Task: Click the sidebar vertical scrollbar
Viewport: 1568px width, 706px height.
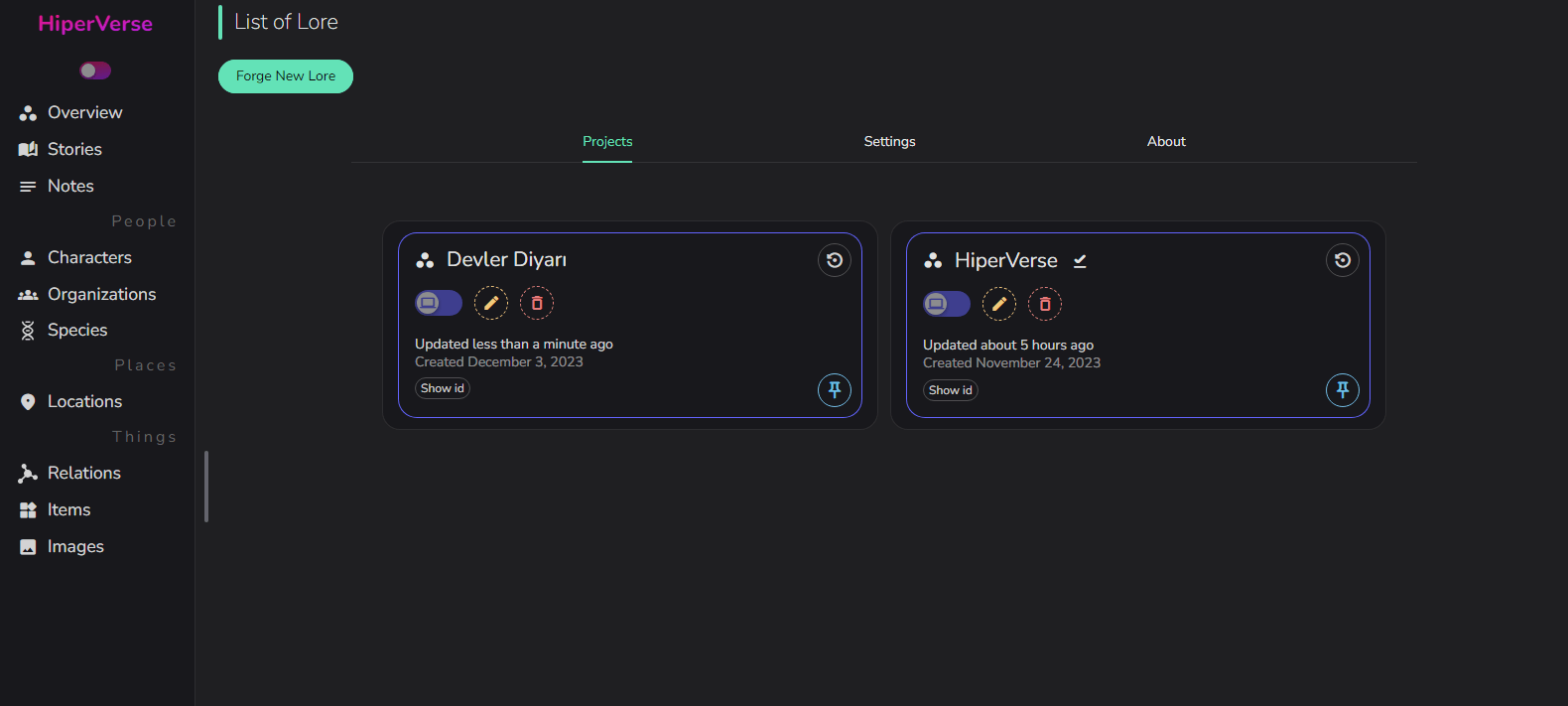Action: pyautogui.click(x=206, y=487)
